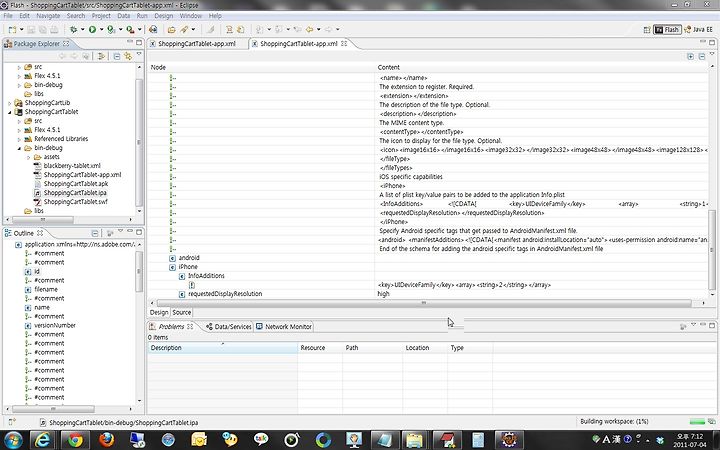The height and width of the screenshot is (450, 720).
Task: Open the dropdown arrow beside the Debug icon
Action: 82,29
